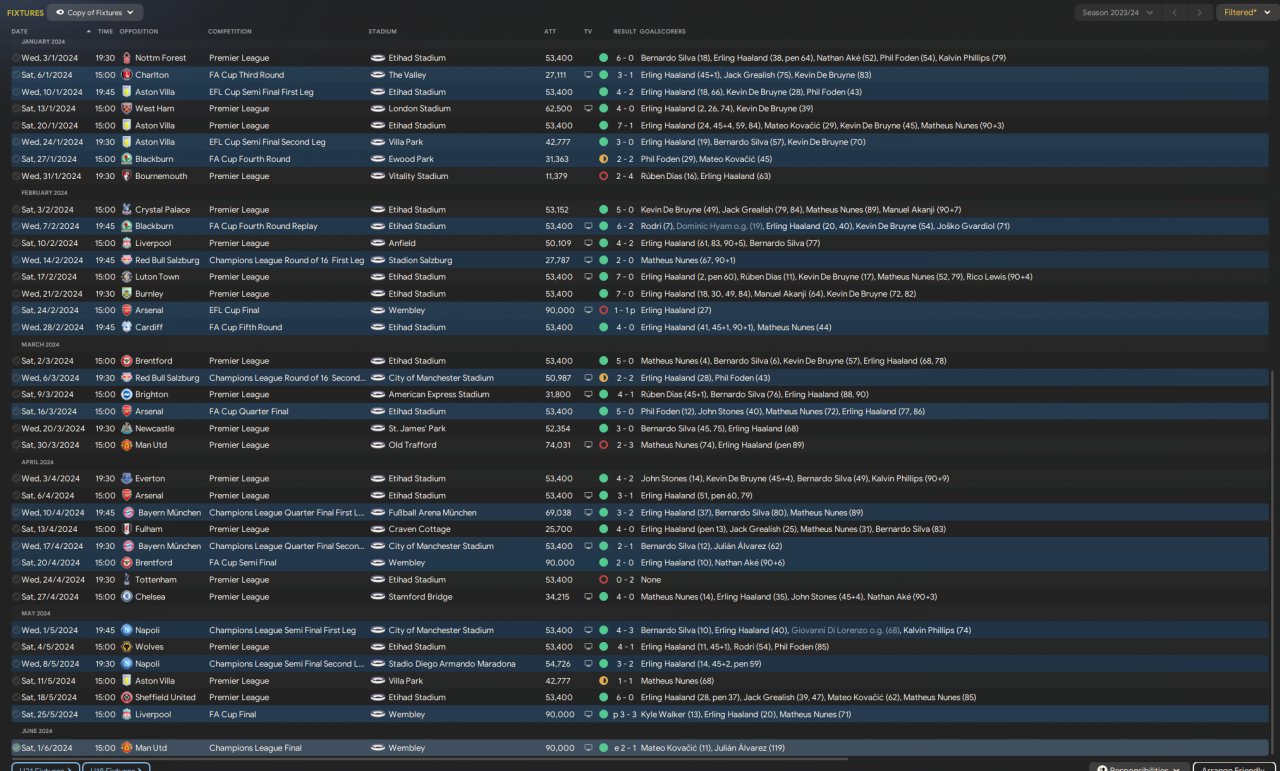Click the stadium icon beside Old Trafford

point(377,445)
